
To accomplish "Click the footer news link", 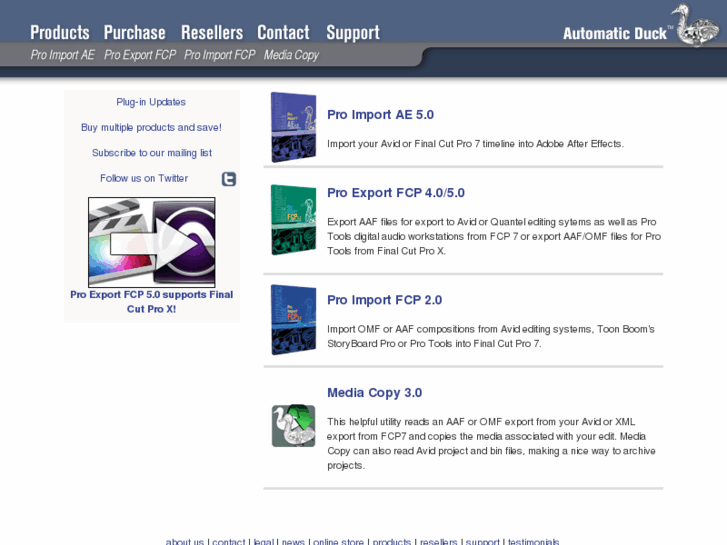I will coord(293,541).
